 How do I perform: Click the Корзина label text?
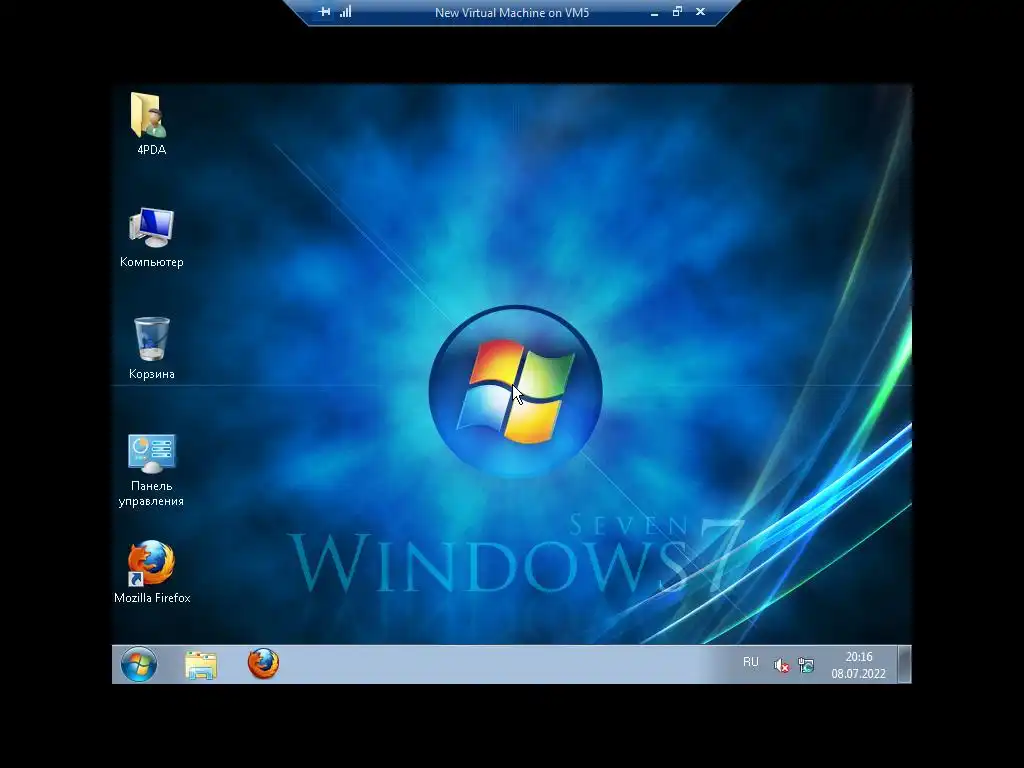point(152,374)
